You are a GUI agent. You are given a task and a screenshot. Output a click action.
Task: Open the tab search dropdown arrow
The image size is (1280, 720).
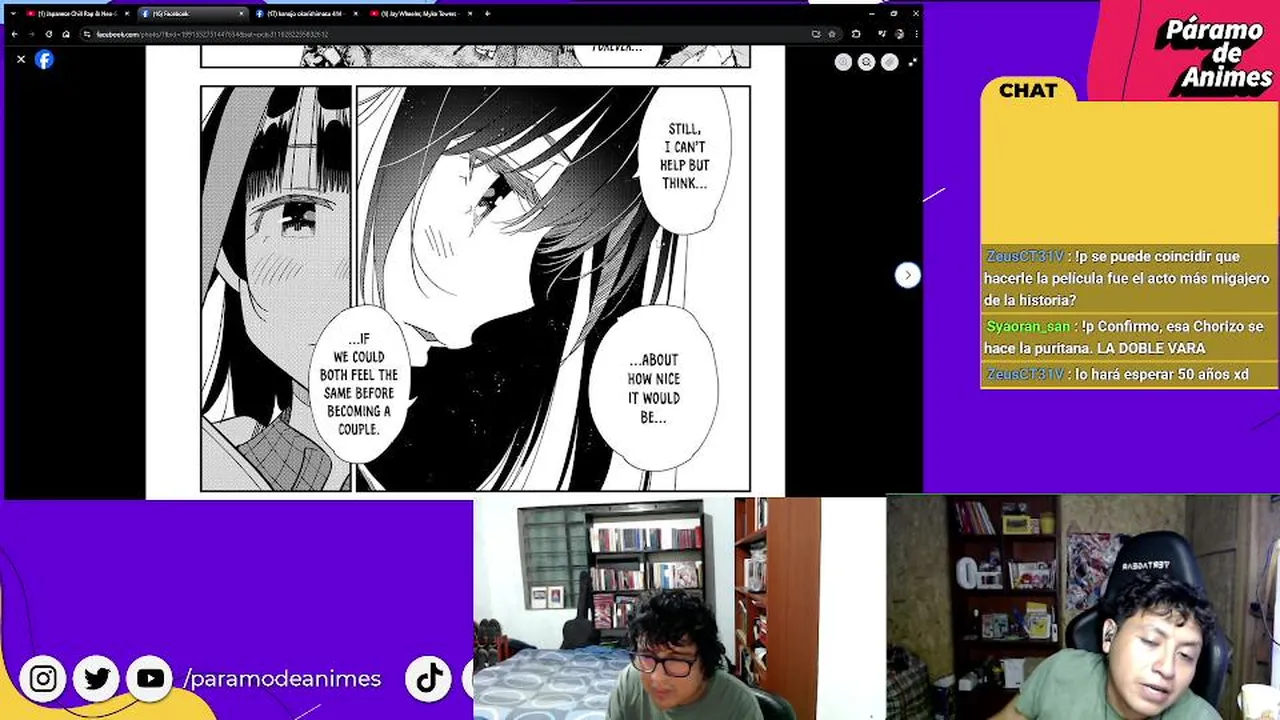click(13, 14)
